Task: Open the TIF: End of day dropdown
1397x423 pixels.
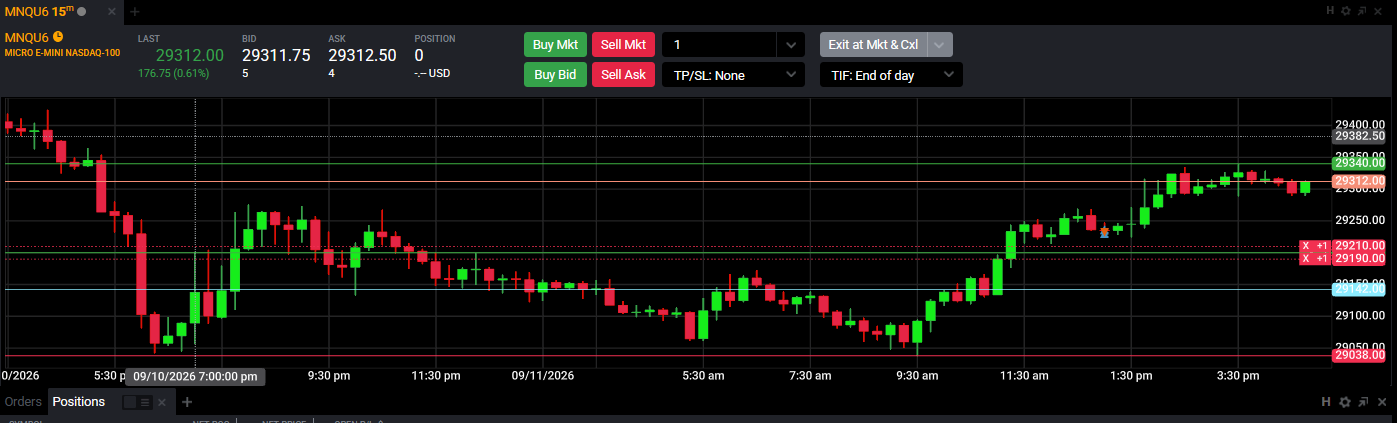Action: [x=890, y=75]
